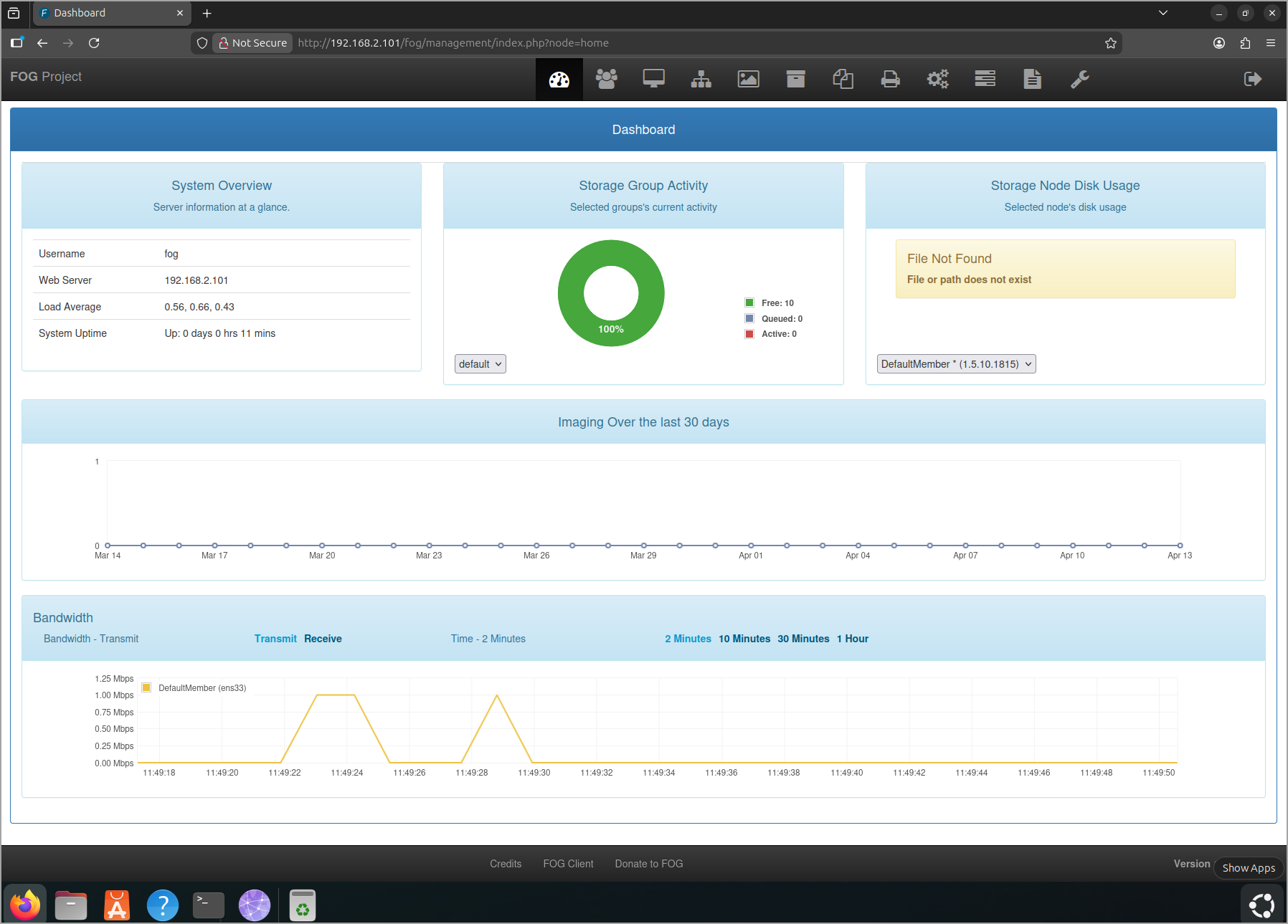
Task: Switch bandwidth graph to Receive
Action: click(x=323, y=639)
